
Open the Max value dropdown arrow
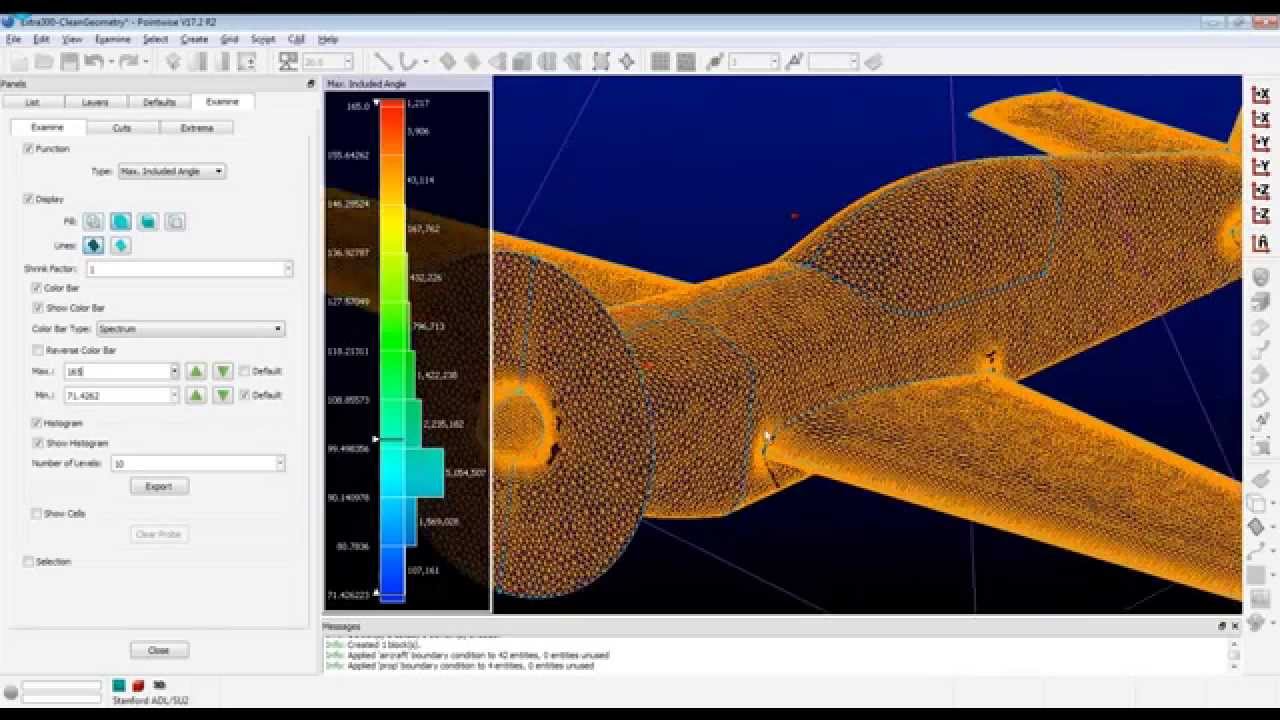(174, 371)
